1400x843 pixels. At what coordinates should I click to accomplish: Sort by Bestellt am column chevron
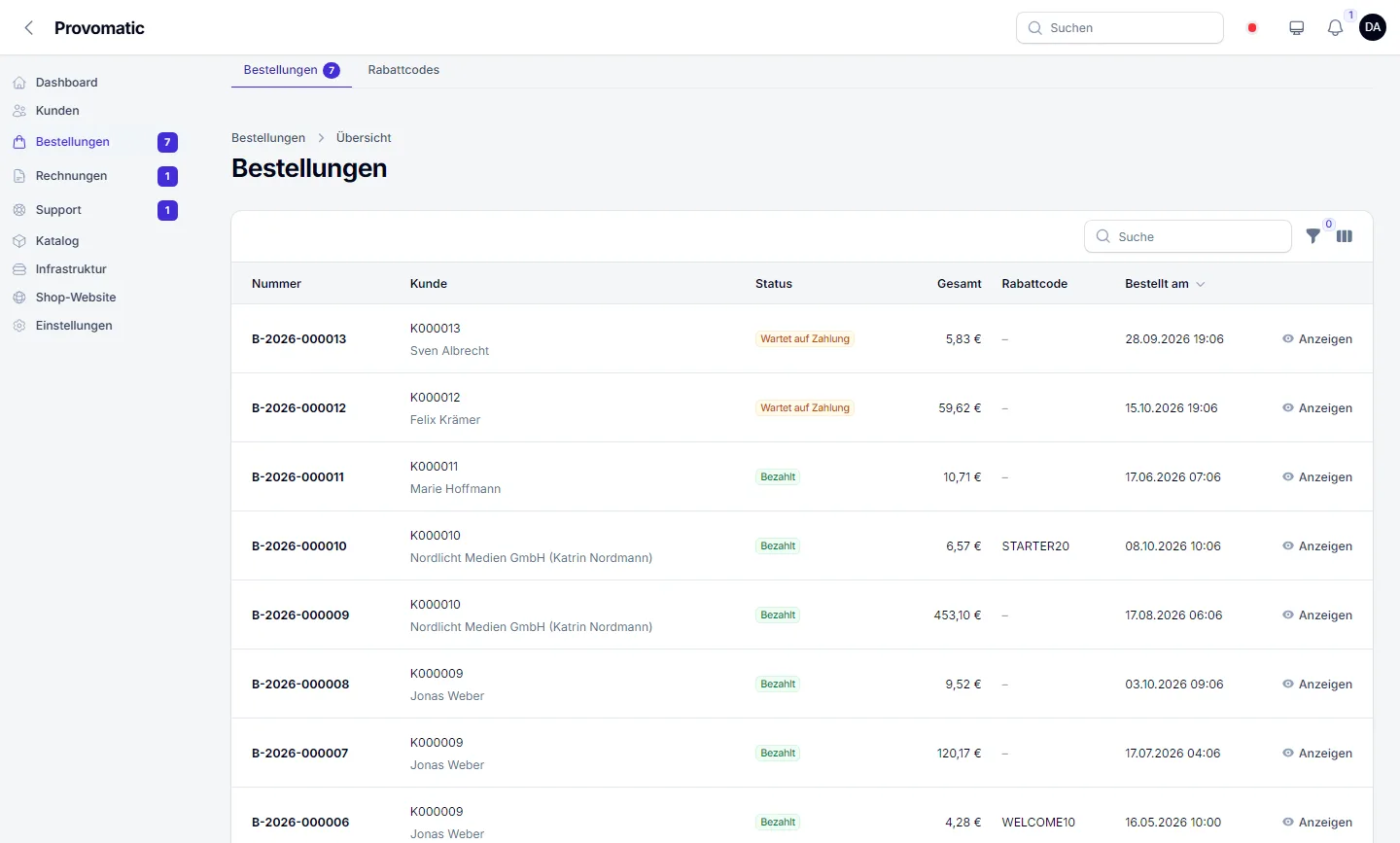(1201, 284)
